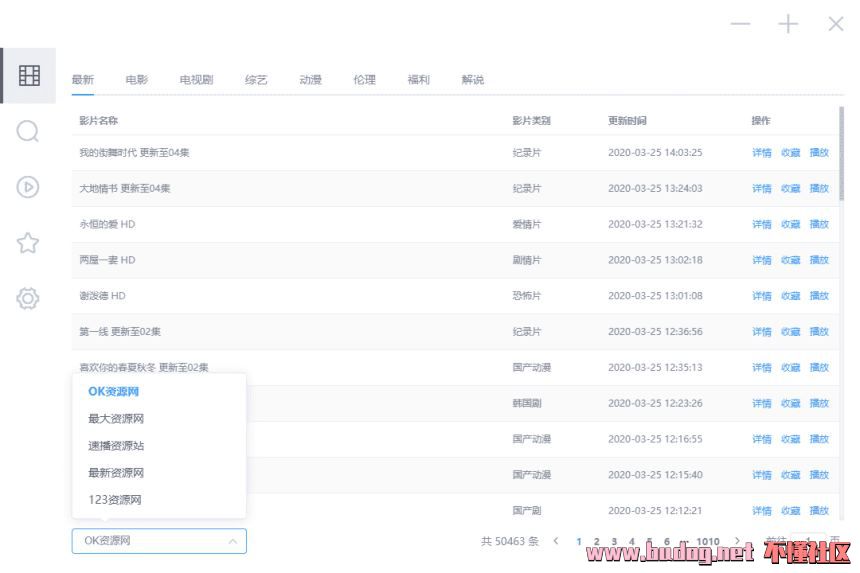This screenshot has width=860, height=573.
Task: Click 详情 for 我的街舞时代
Action: click(761, 153)
